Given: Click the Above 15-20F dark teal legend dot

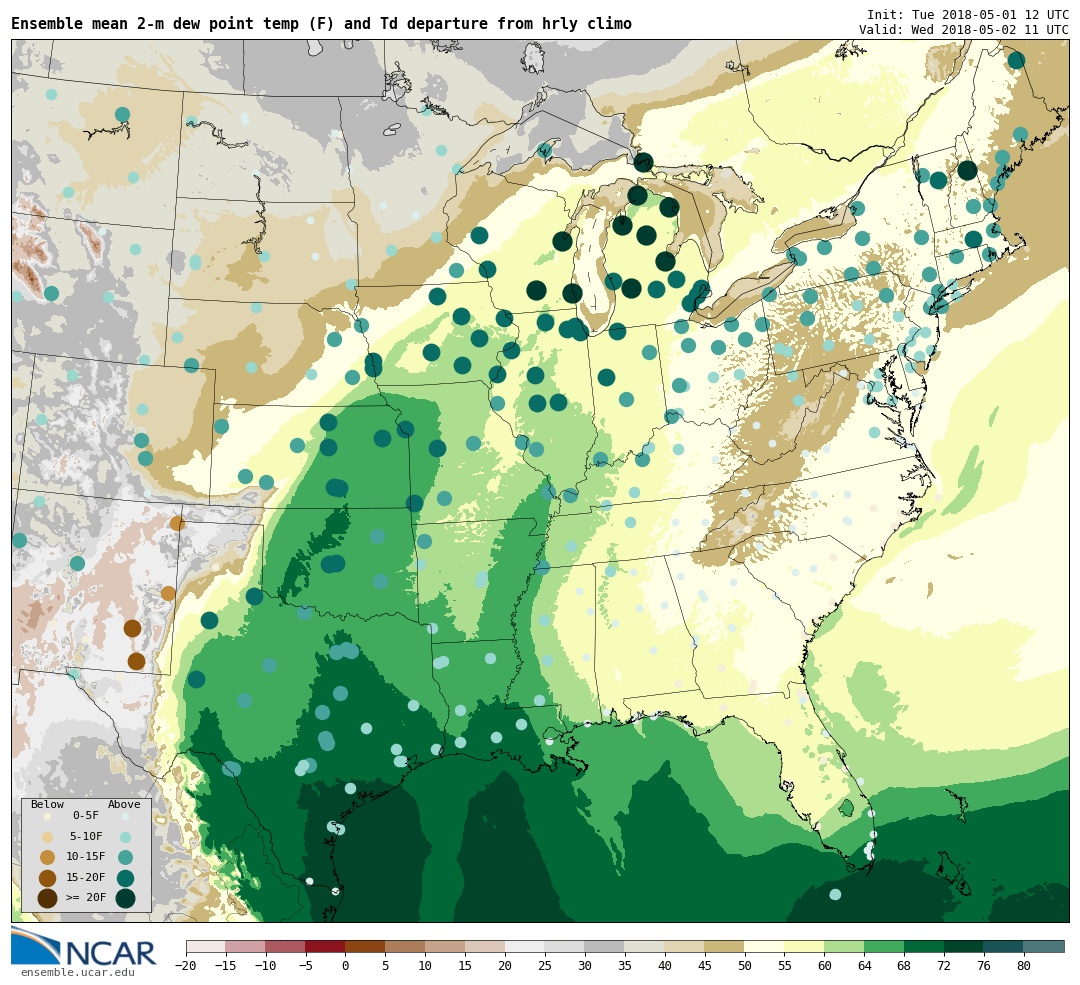Looking at the screenshot, I should coord(125,878).
